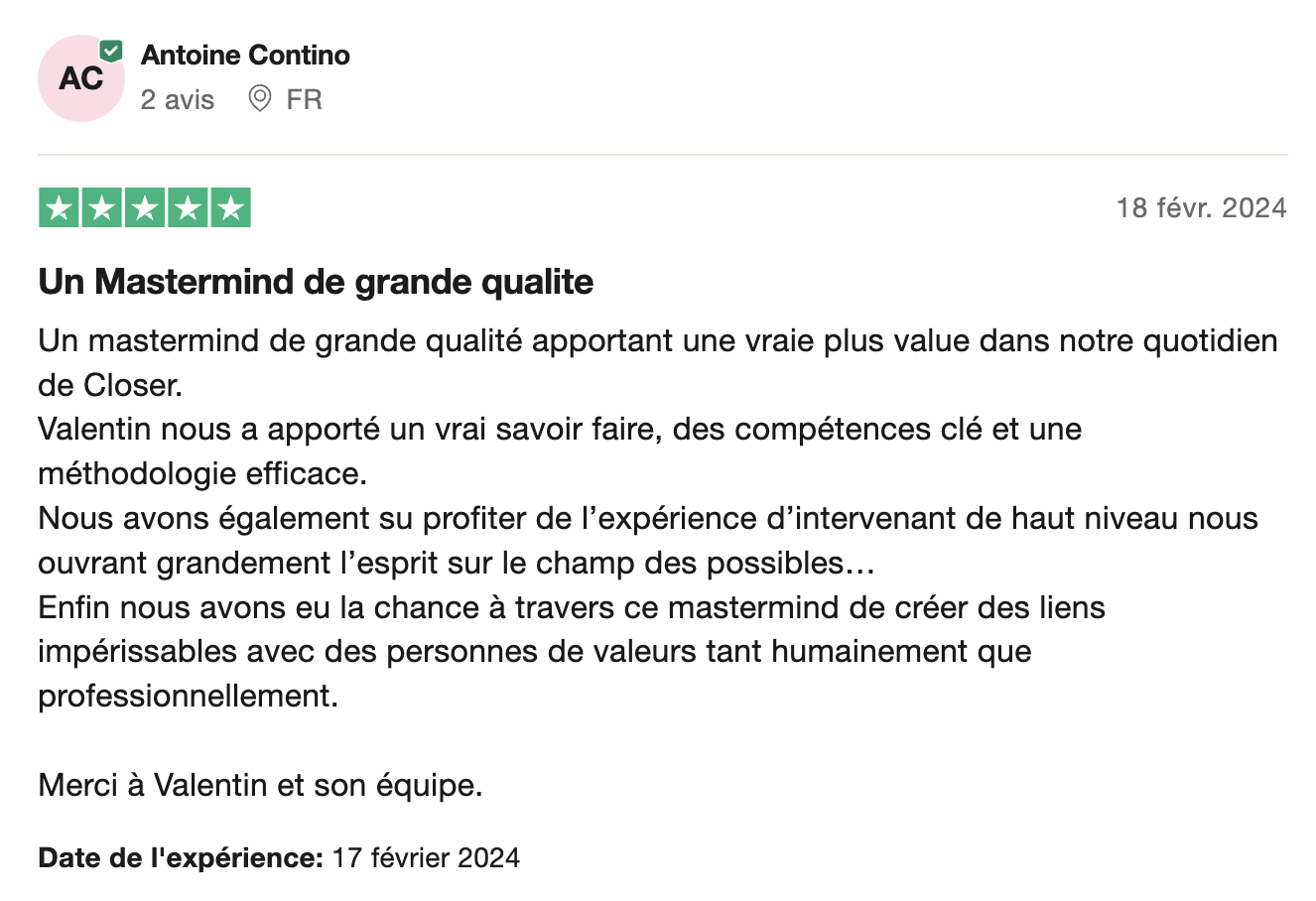The width and height of the screenshot is (1316, 901).
Task: Click the paragraph starting "Un mastermind de grande qualité"
Action: click(657, 341)
